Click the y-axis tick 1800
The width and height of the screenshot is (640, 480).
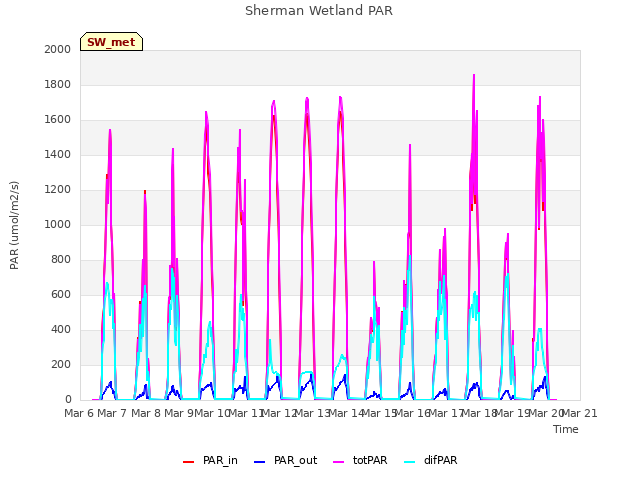coord(58,84)
